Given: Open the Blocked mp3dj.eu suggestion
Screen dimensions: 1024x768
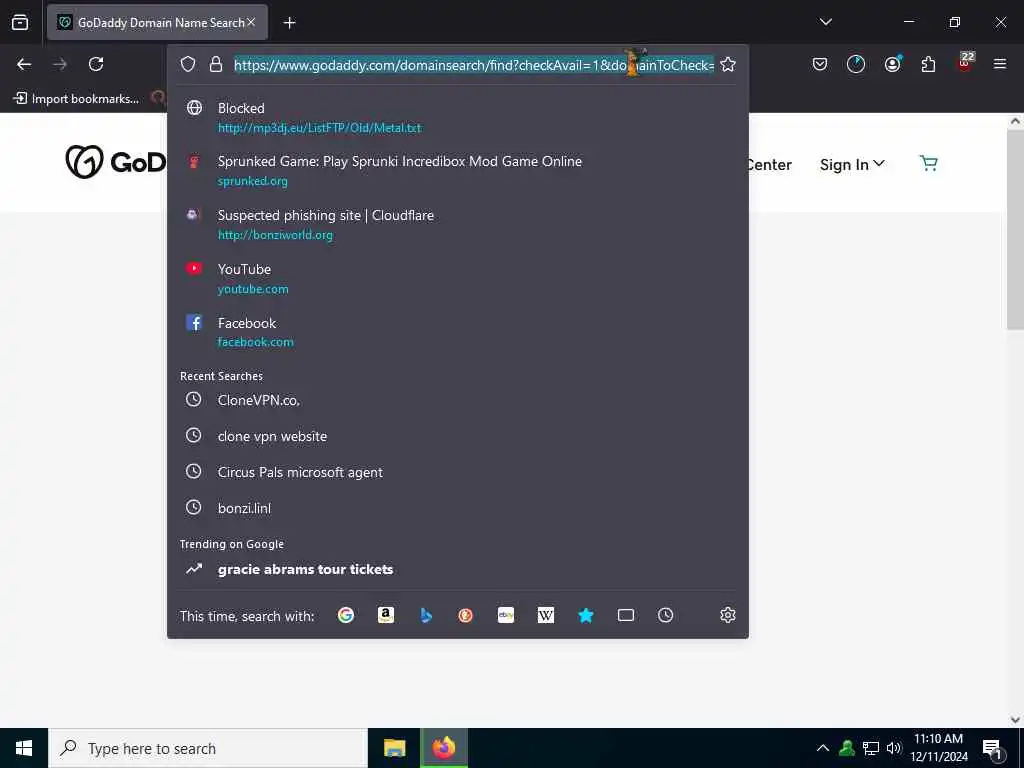Looking at the screenshot, I should coord(457,118).
